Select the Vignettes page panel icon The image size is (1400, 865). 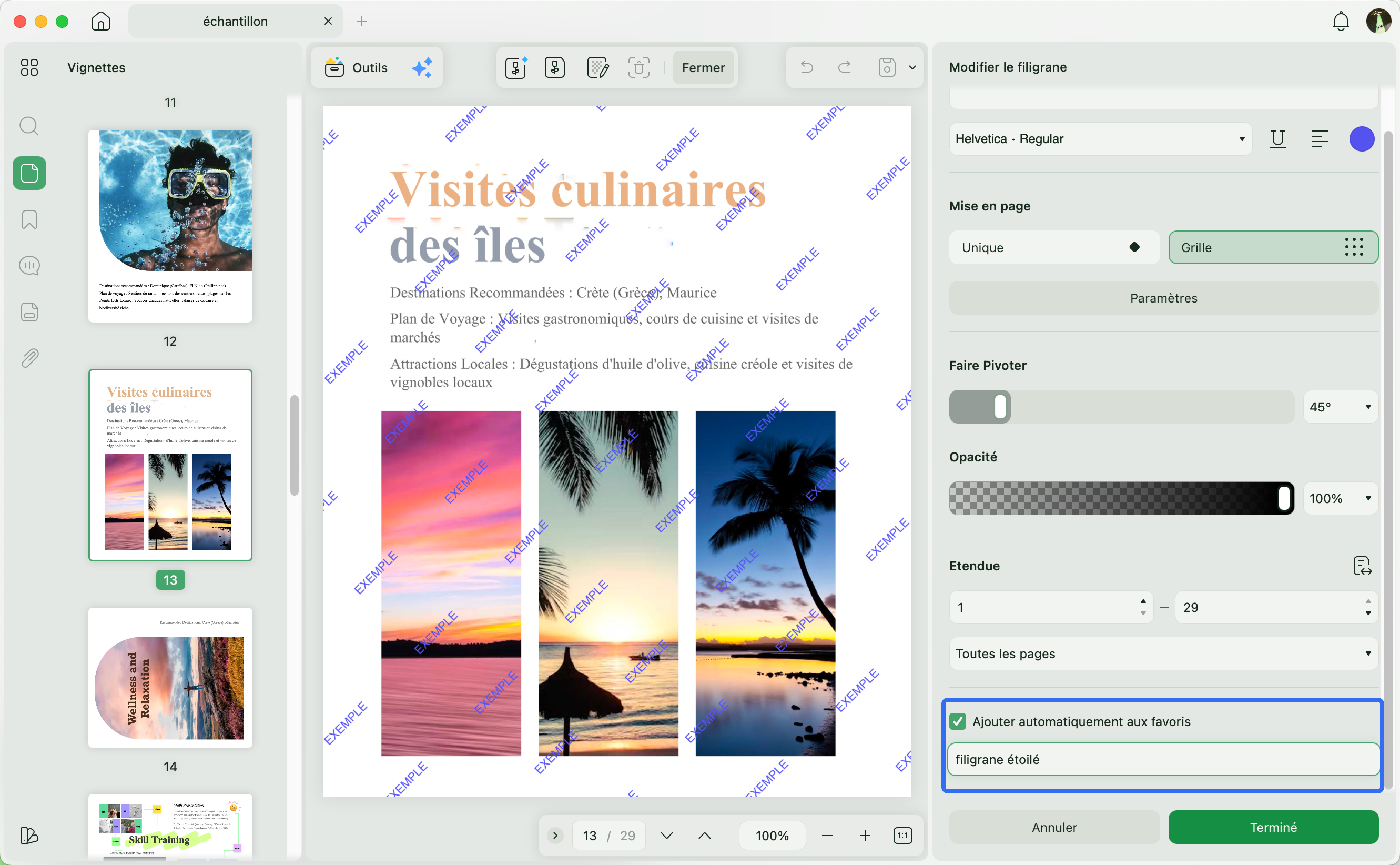click(x=29, y=173)
